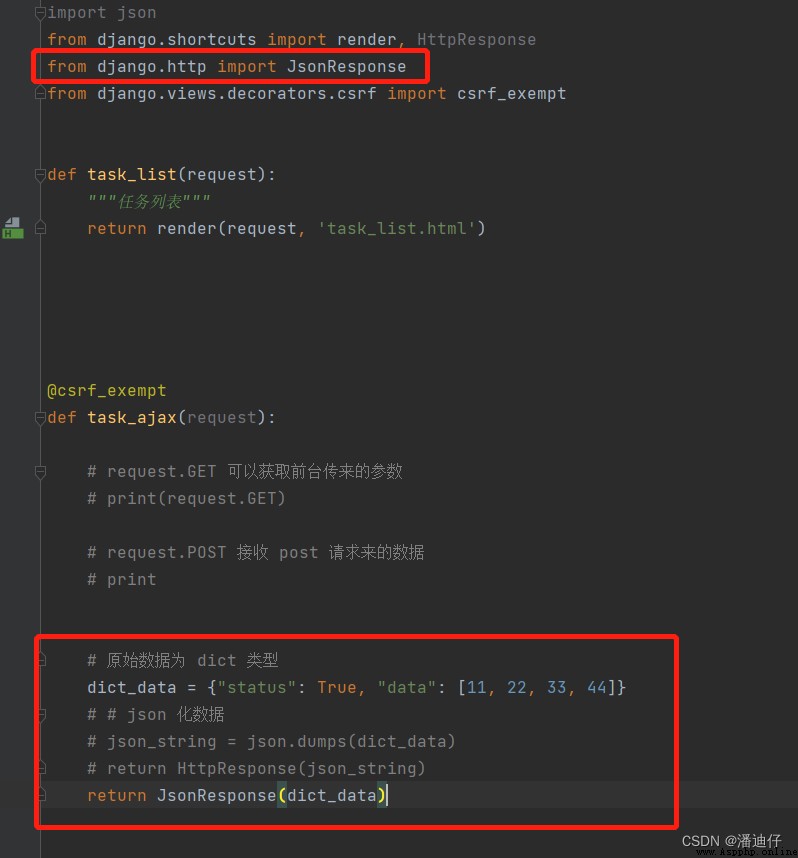Click the dict_data variable assignment
Screen dimensions: 798x858
(x=132, y=687)
